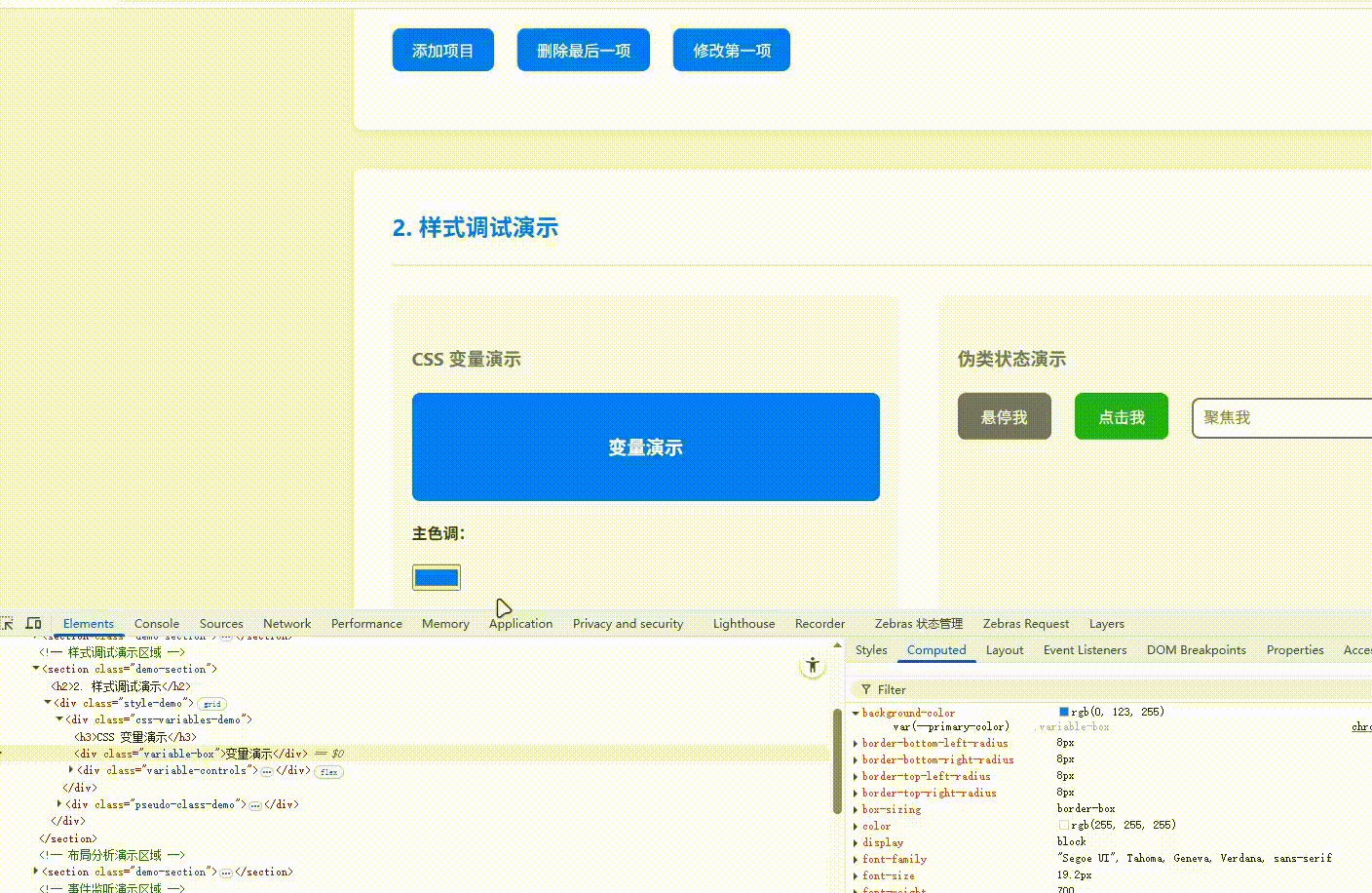Click the filter funnel icon in Computed panel

point(866,689)
